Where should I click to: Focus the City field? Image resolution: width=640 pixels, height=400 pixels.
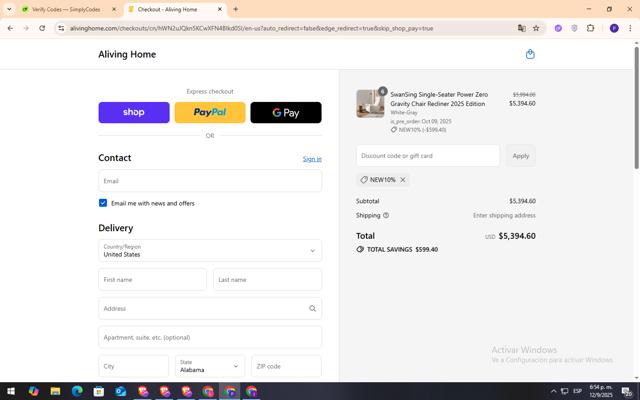pos(133,366)
